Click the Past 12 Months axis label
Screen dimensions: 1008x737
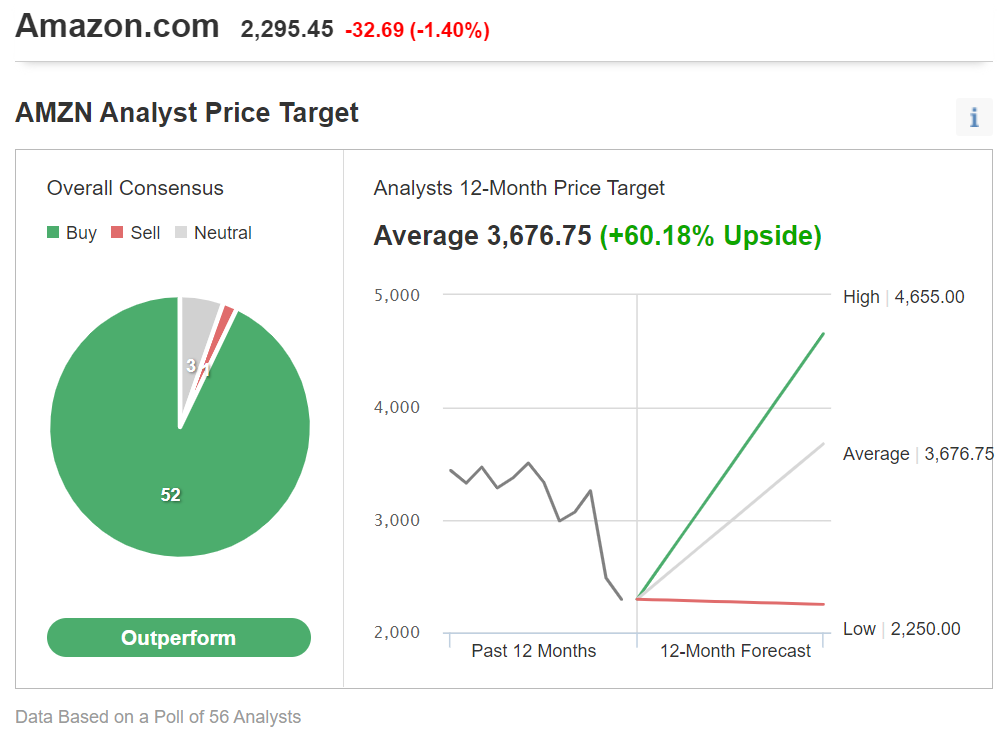(534, 651)
